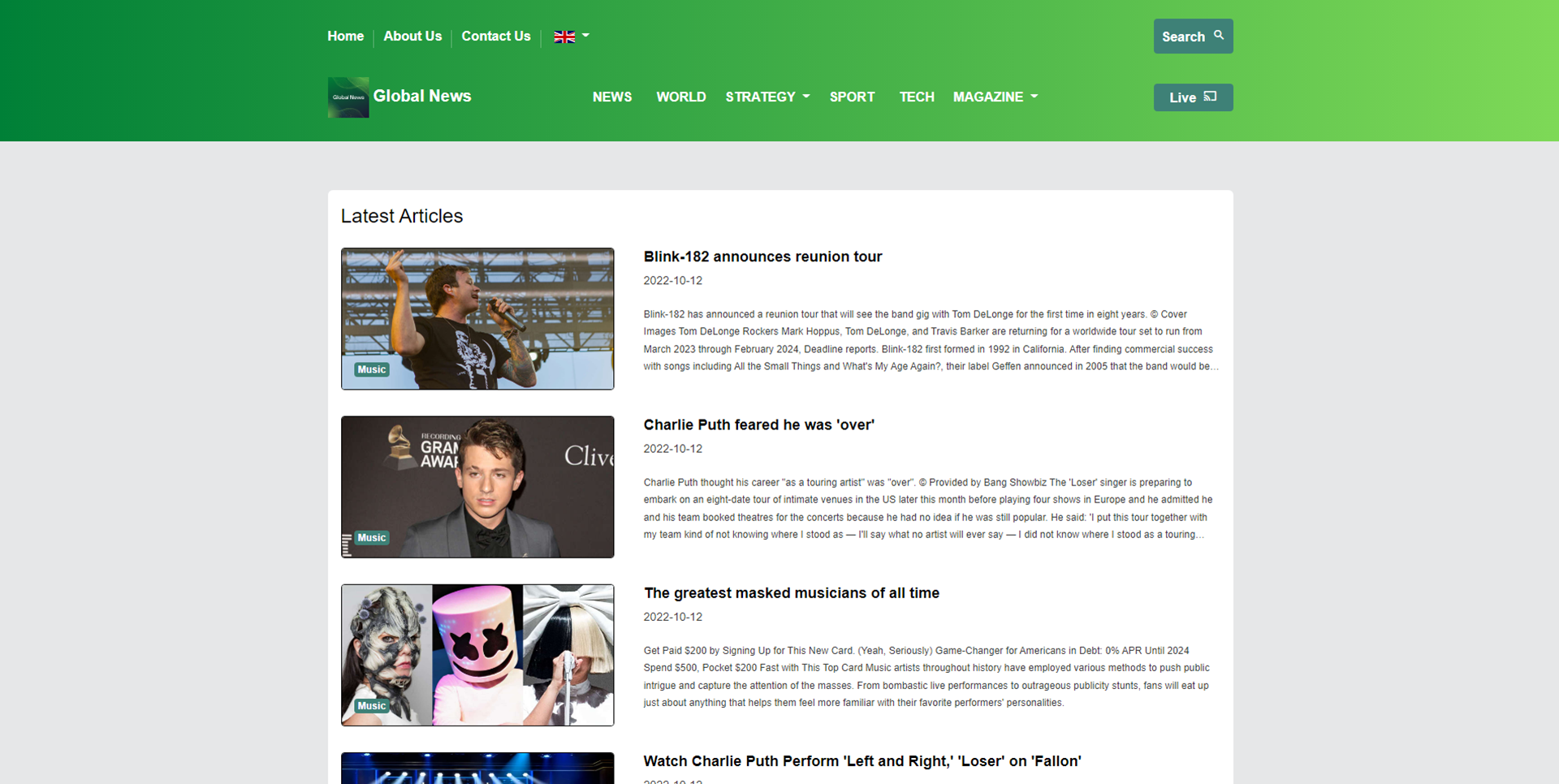Viewport: 1559px width, 784px height.
Task: Click the Latest Articles heading
Action: (x=402, y=216)
